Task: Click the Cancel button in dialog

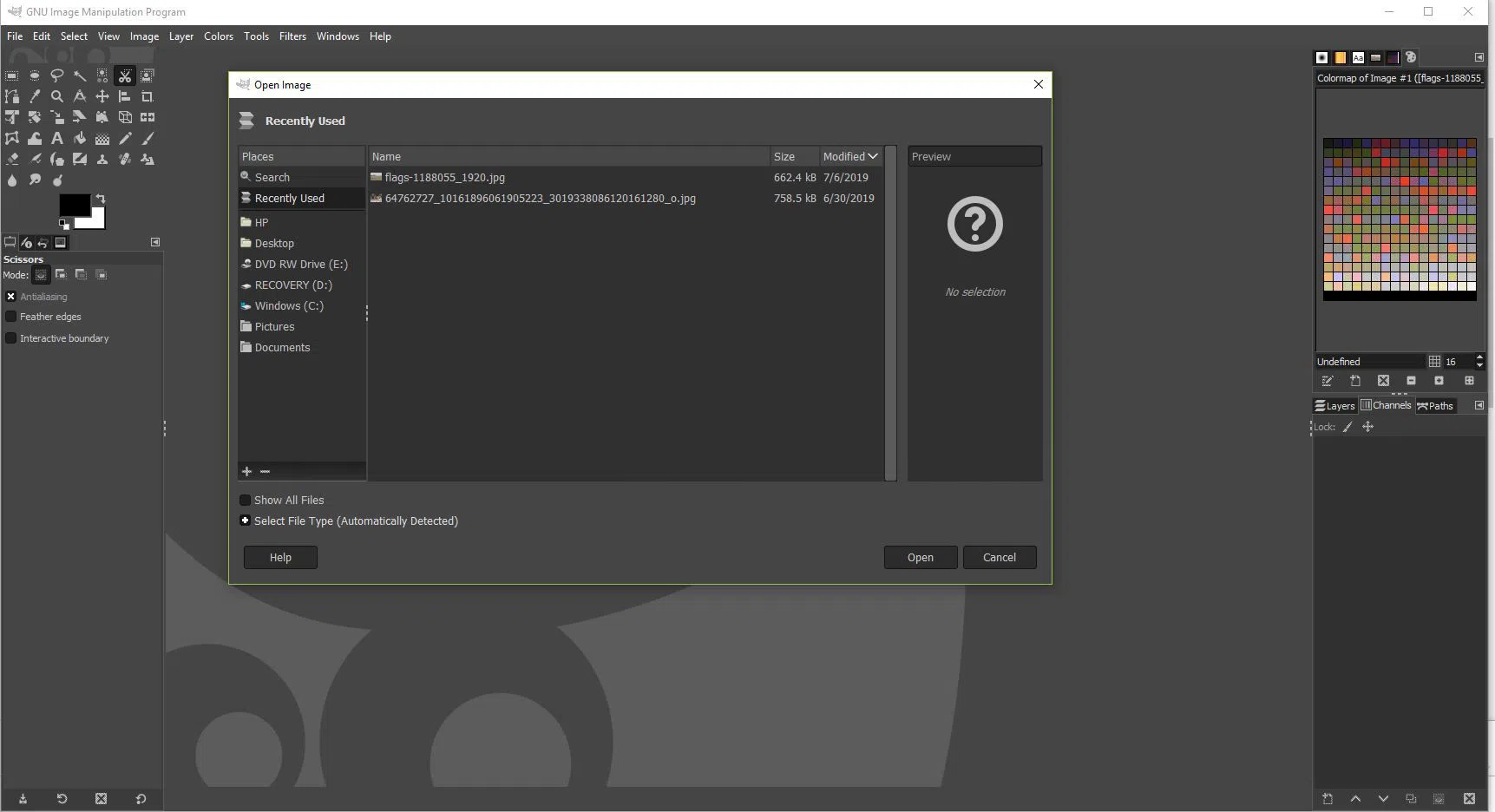Action: (1000, 558)
